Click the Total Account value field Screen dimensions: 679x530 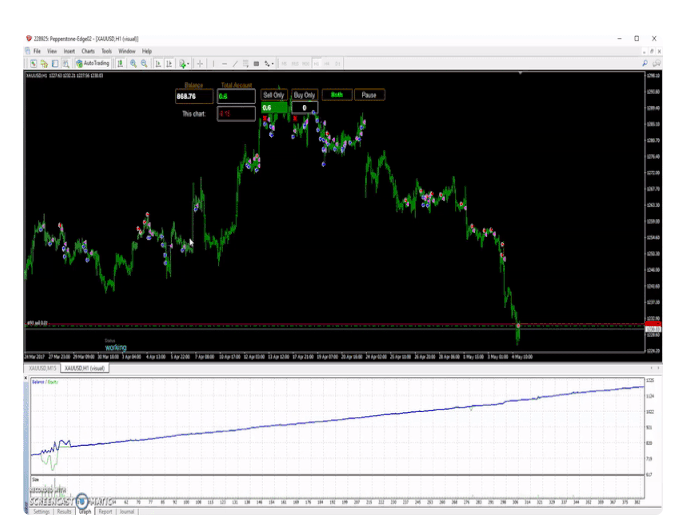point(236,96)
